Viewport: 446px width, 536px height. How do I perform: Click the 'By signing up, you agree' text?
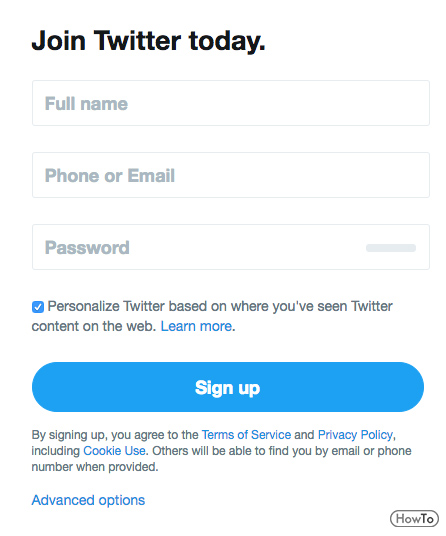tap(105, 435)
